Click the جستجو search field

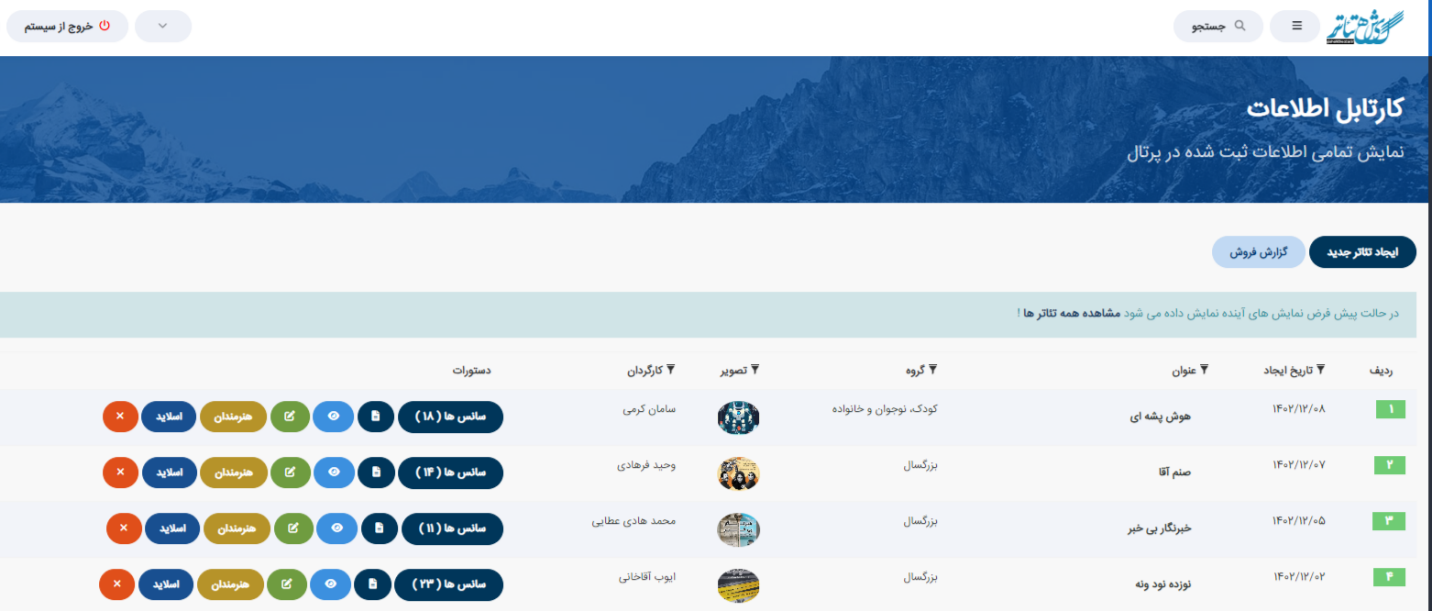coord(1218,26)
